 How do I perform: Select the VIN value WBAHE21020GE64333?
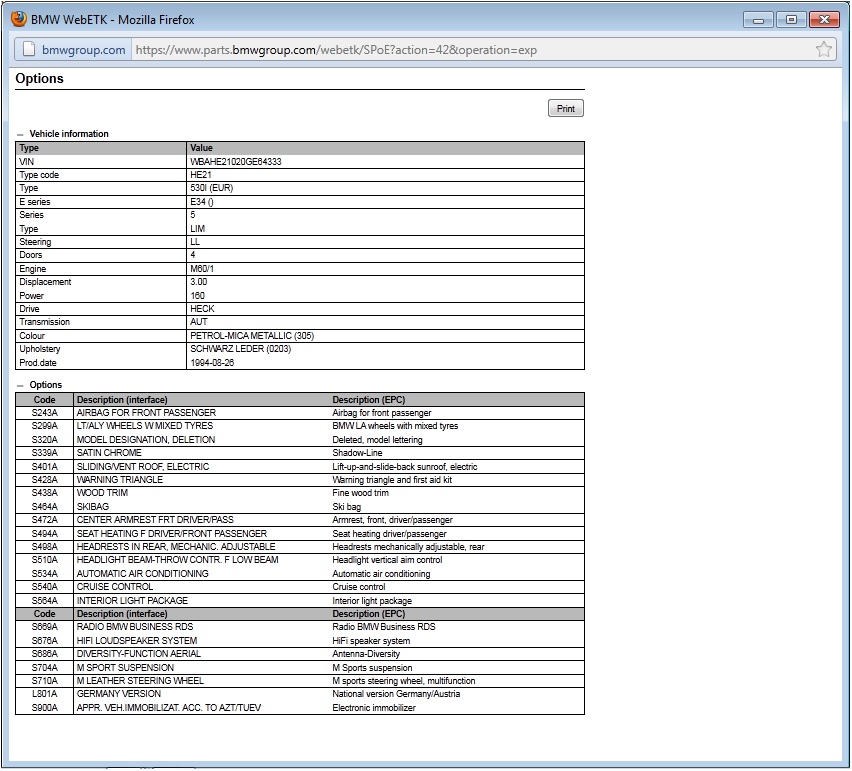pyautogui.click(x=236, y=161)
